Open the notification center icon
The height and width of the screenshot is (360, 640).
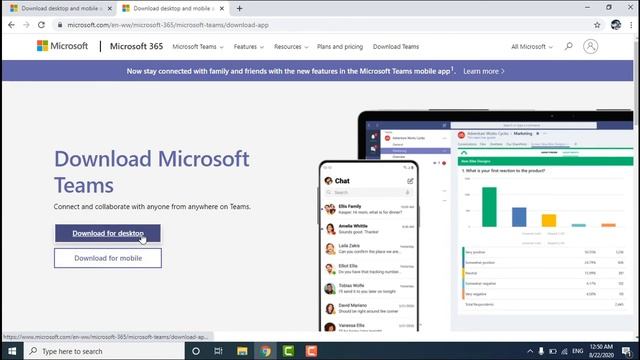pyautogui.click(x=627, y=351)
